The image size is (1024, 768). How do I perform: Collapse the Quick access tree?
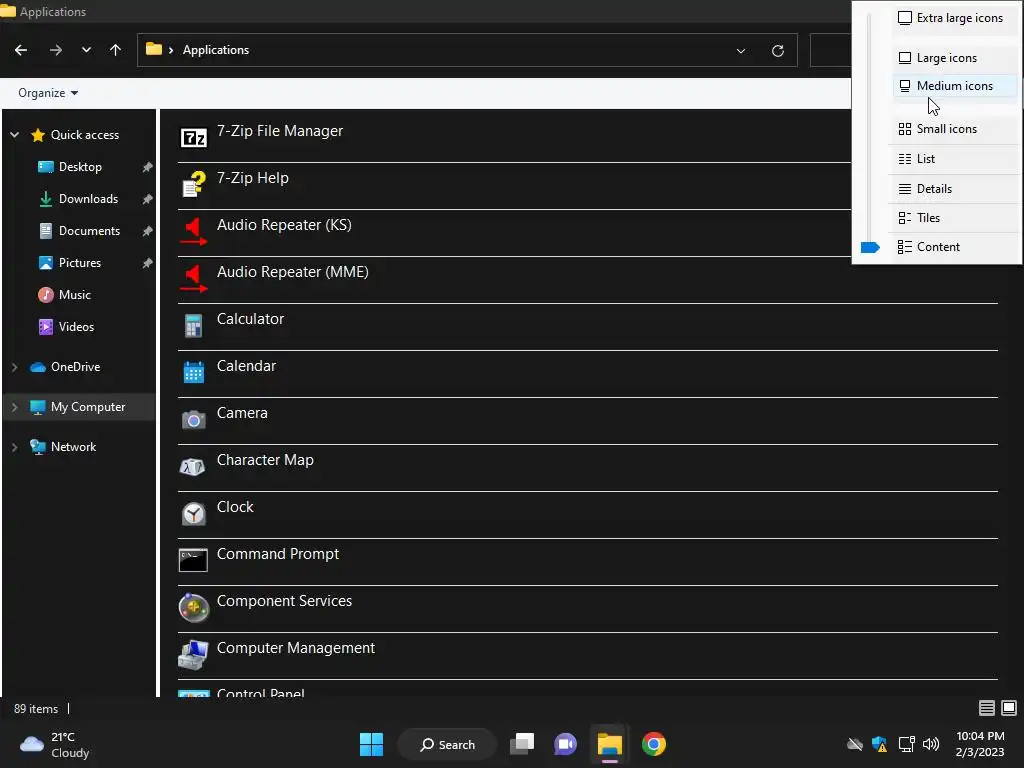pyautogui.click(x=14, y=135)
